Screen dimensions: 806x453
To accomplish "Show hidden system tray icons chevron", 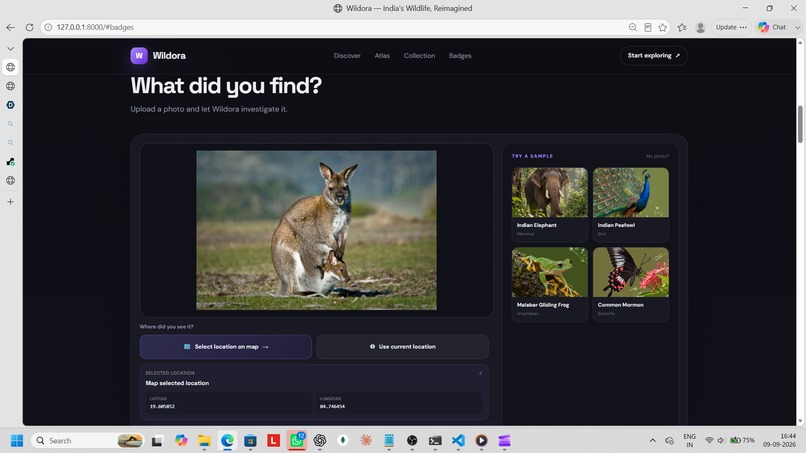I will tap(653, 441).
